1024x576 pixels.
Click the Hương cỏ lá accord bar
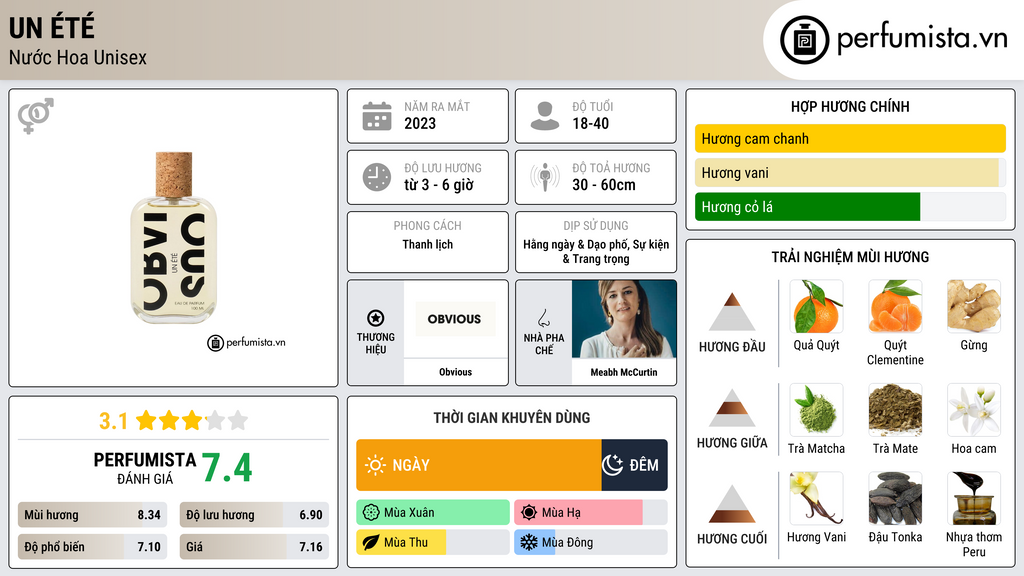(850, 206)
